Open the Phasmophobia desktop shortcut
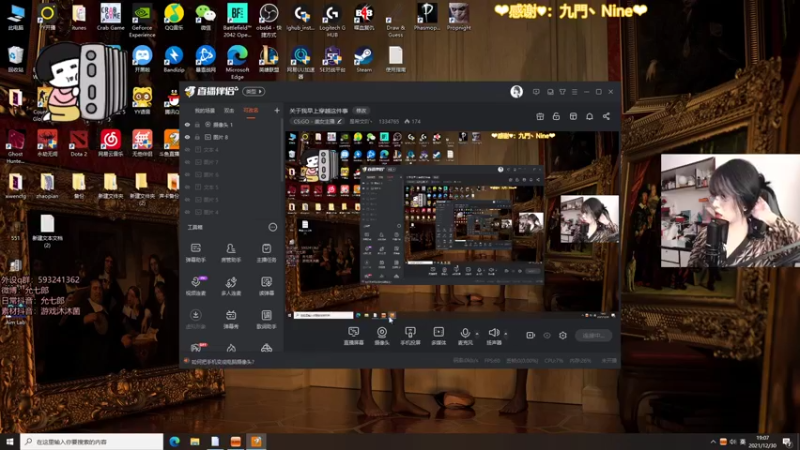 point(427,17)
